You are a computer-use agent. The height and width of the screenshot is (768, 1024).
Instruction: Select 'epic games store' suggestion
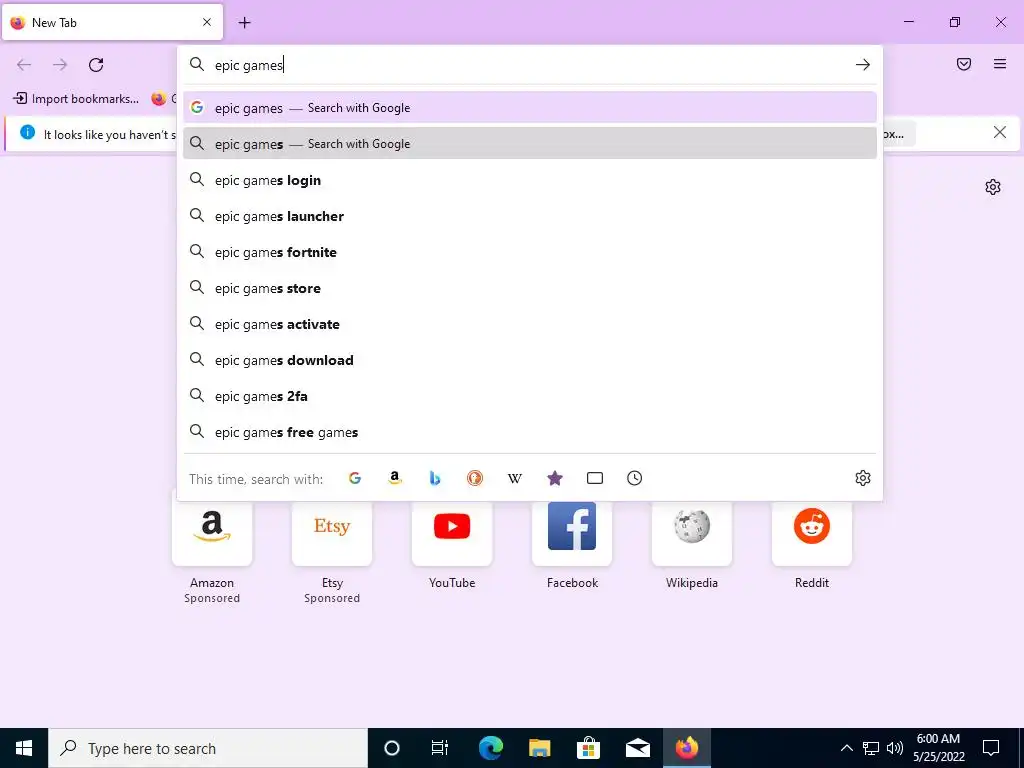point(530,288)
